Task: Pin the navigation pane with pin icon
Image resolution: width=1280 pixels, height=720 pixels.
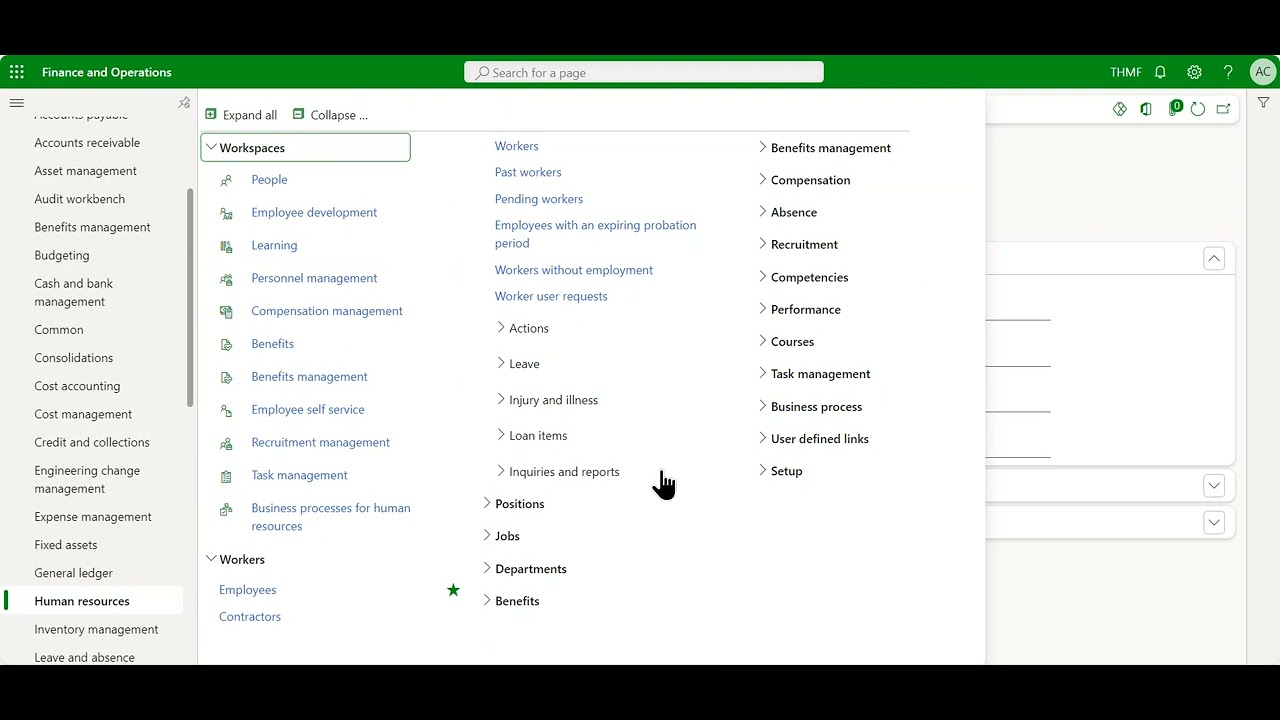Action: tap(184, 103)
